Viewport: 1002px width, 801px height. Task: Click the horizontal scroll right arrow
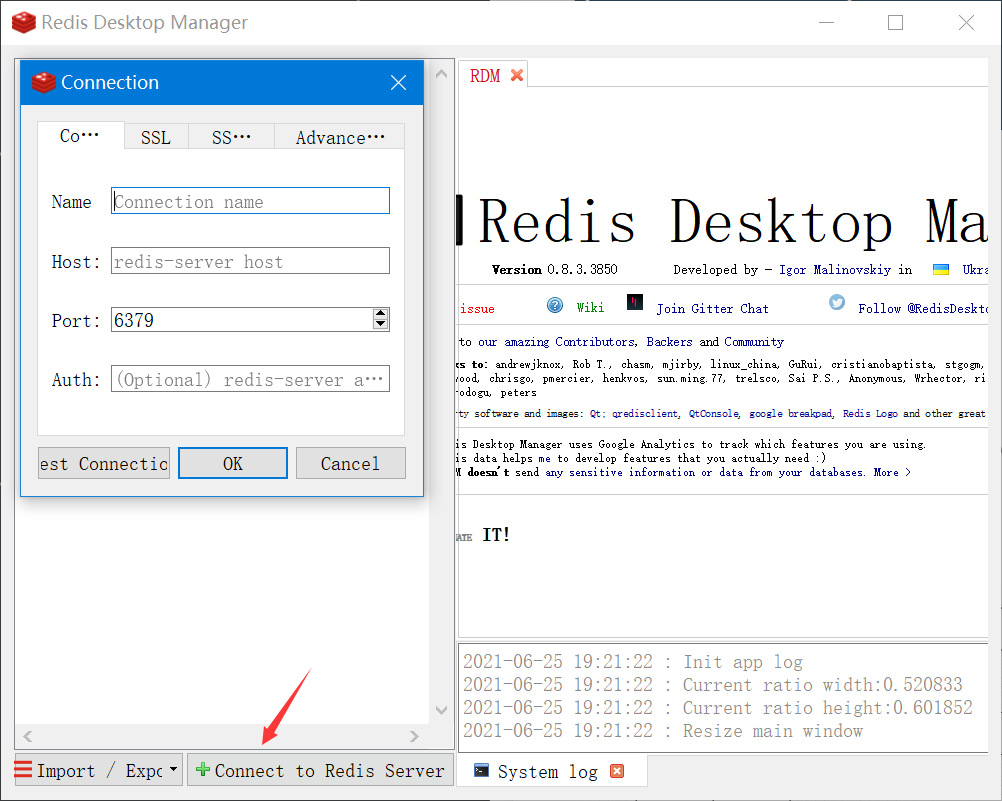tap(414, 736)
